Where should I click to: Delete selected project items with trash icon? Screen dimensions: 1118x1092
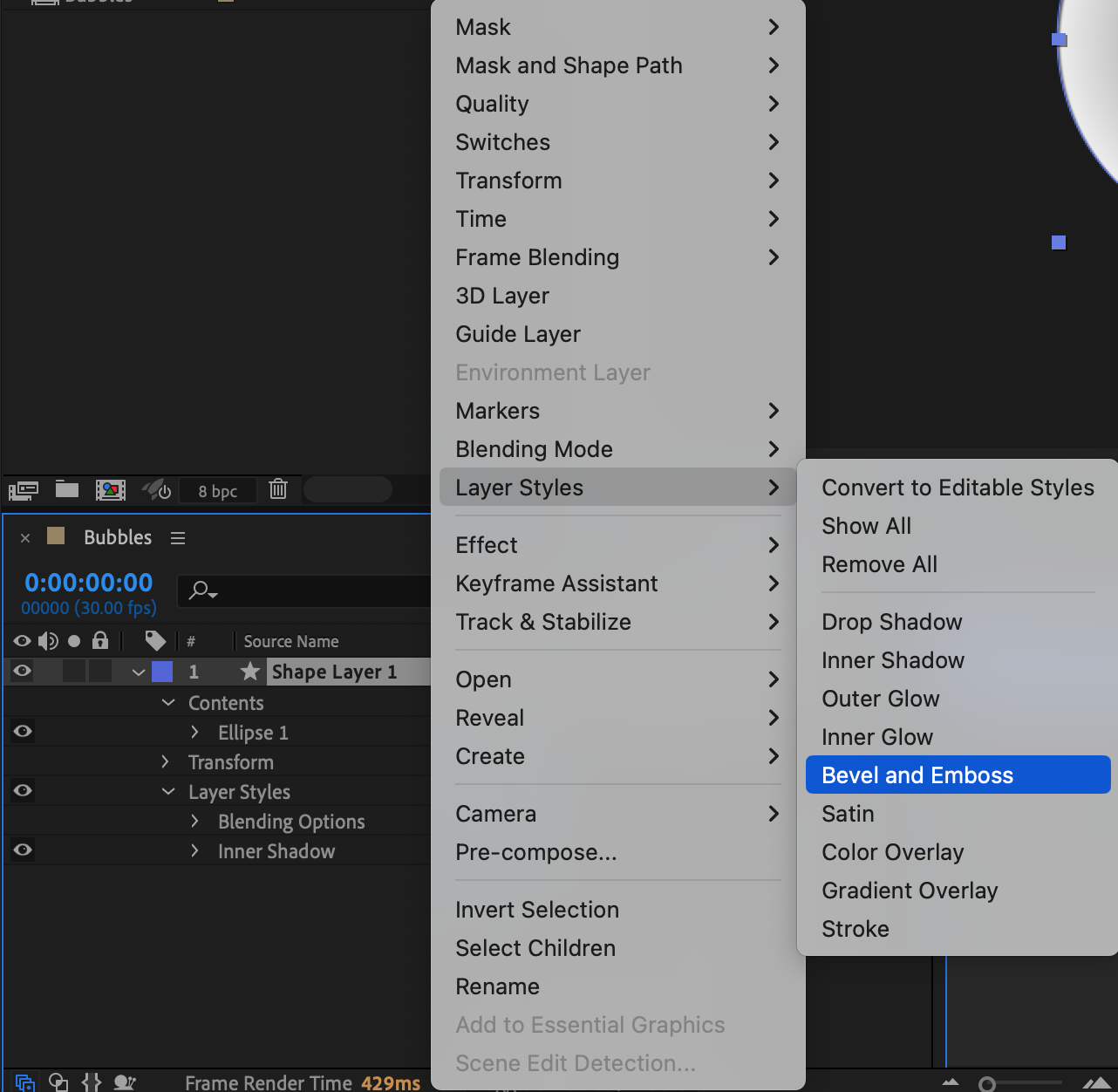pyautogui.click(x=278, y=489)
